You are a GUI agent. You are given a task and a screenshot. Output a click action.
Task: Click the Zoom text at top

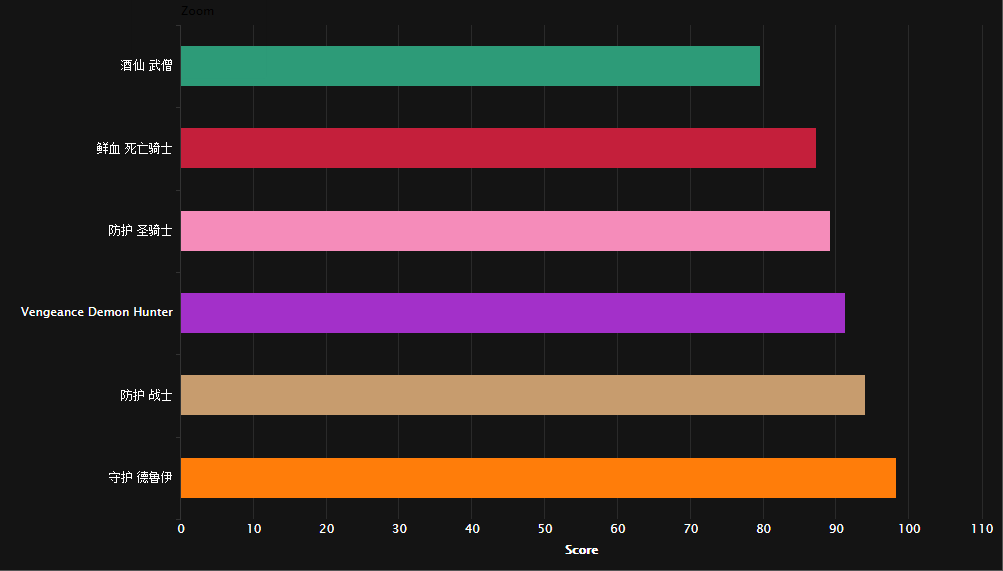coord(198,11)
